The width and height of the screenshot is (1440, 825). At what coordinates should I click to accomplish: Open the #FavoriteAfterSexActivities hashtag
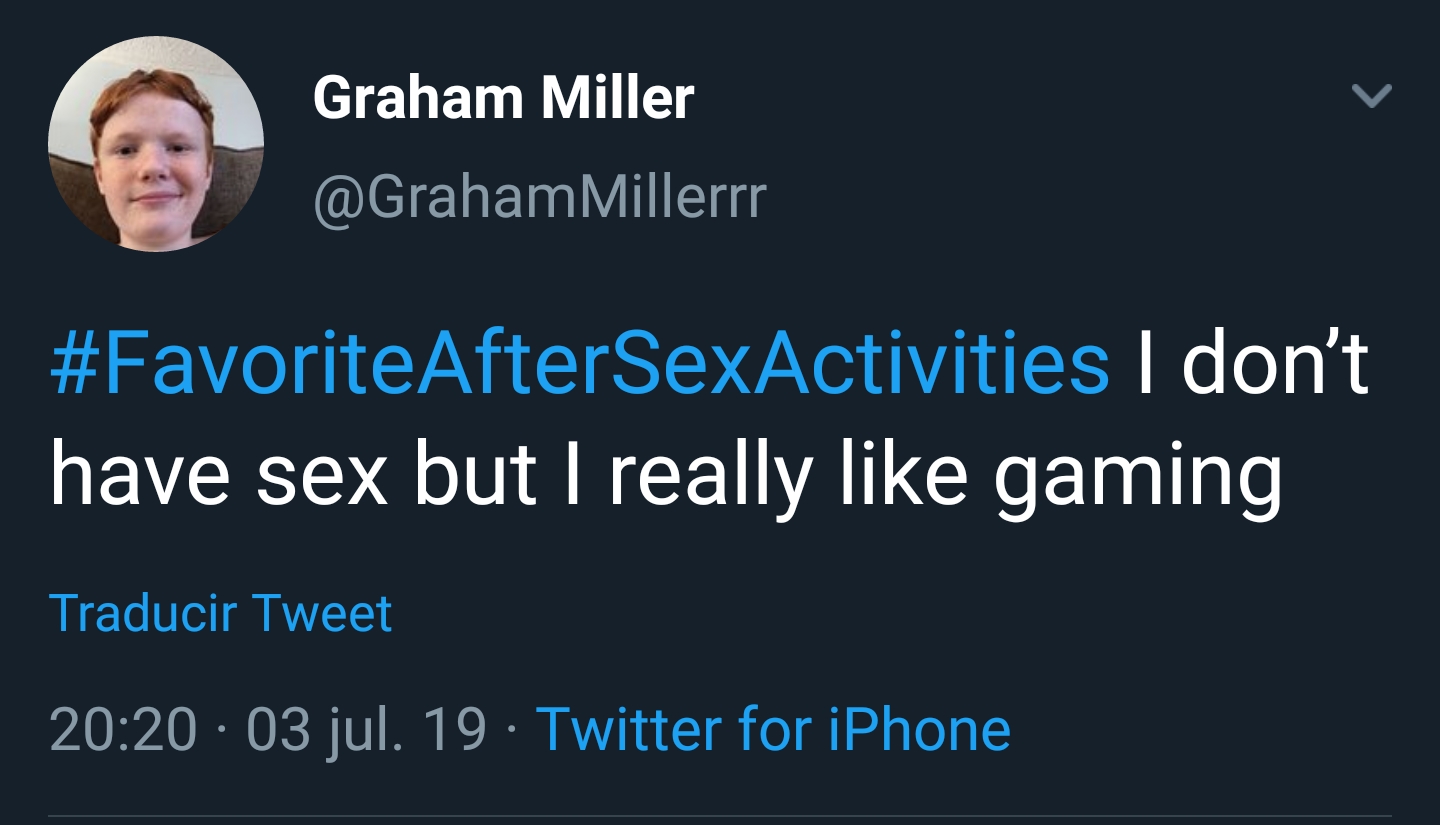(x=579, y=364)
